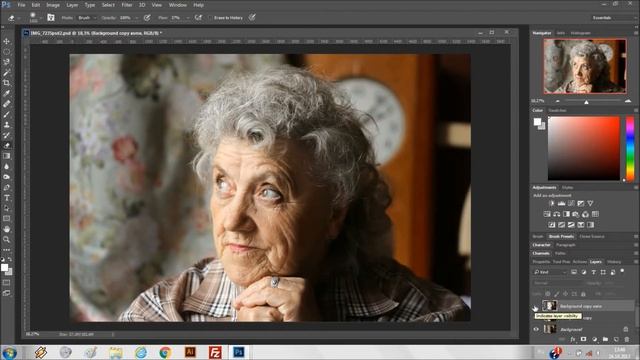Create new adjustment layer icon

point(594,339)
